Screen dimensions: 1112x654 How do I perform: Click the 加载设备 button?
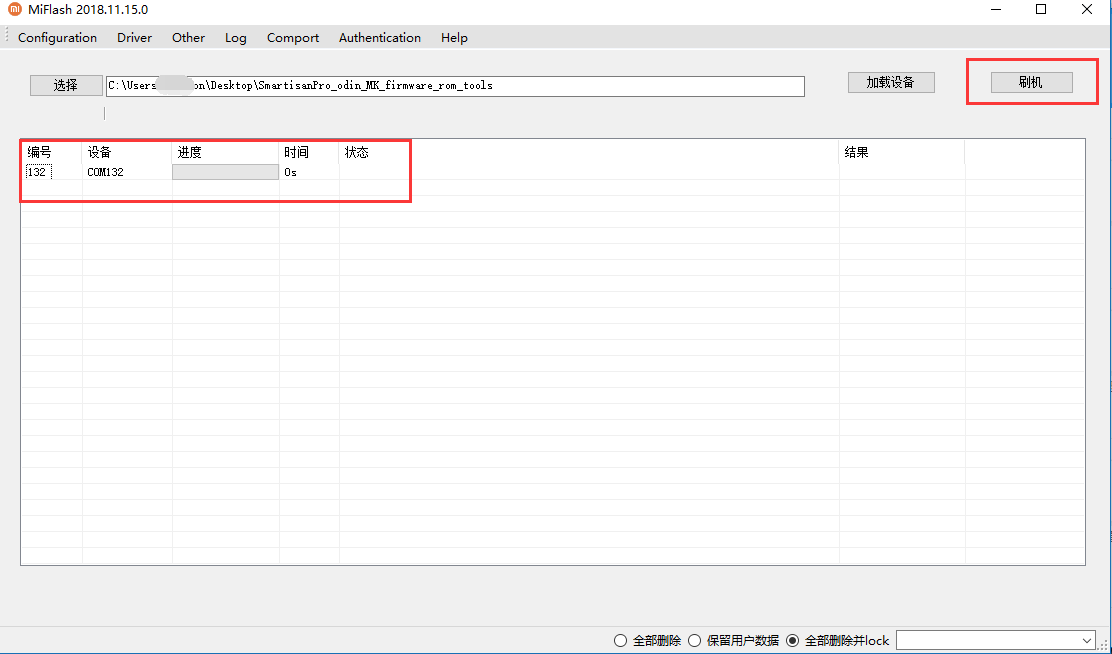pyautogui.click(x=891, y=82)
